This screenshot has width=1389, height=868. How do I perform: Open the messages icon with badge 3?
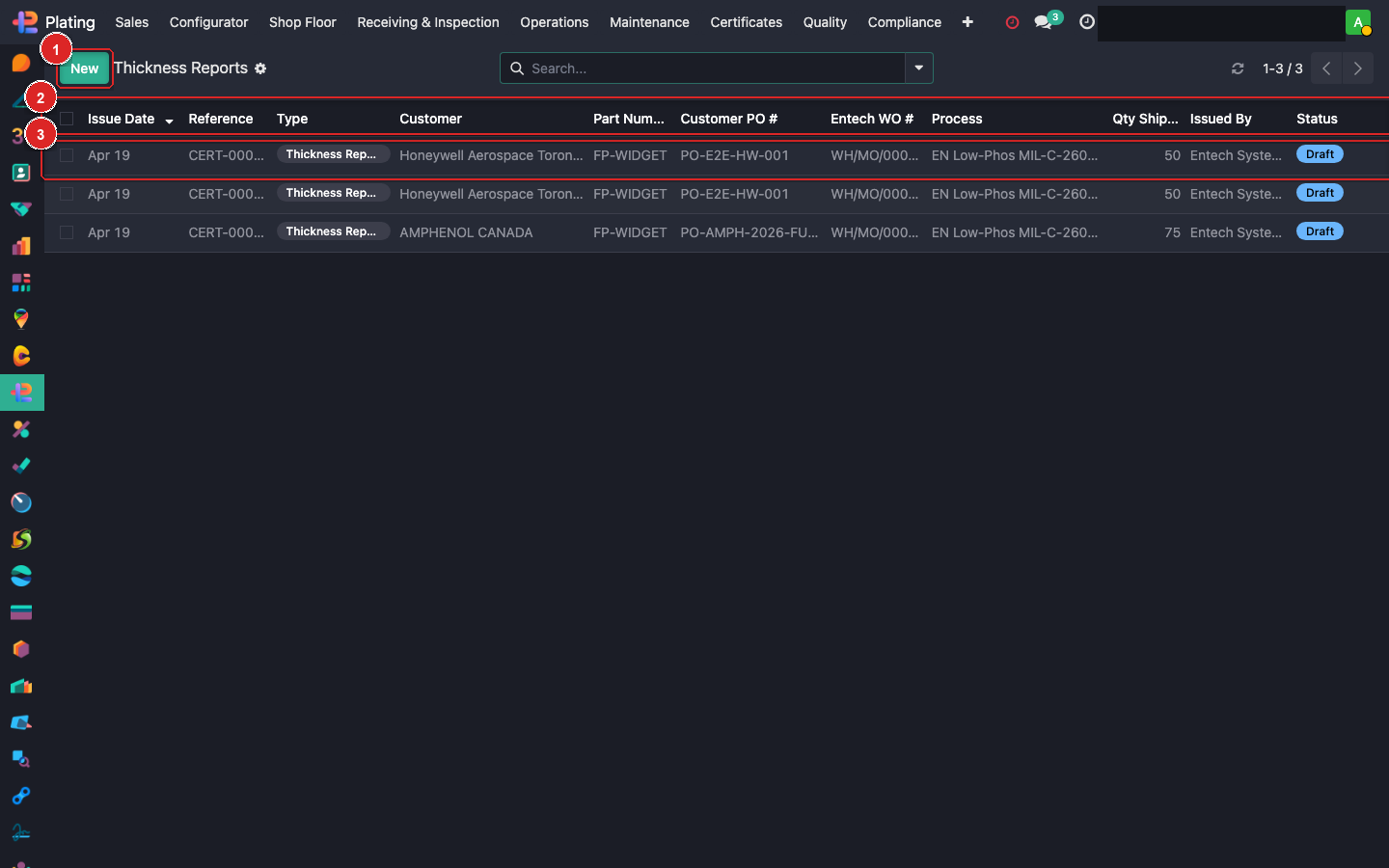(x=1046, y=22)
